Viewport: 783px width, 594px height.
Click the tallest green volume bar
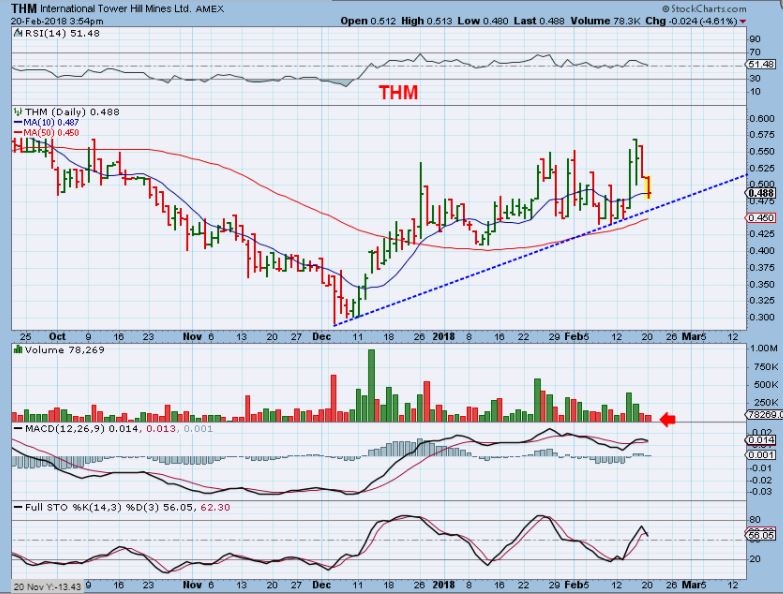pyautogui.click(x=372, y=385)
